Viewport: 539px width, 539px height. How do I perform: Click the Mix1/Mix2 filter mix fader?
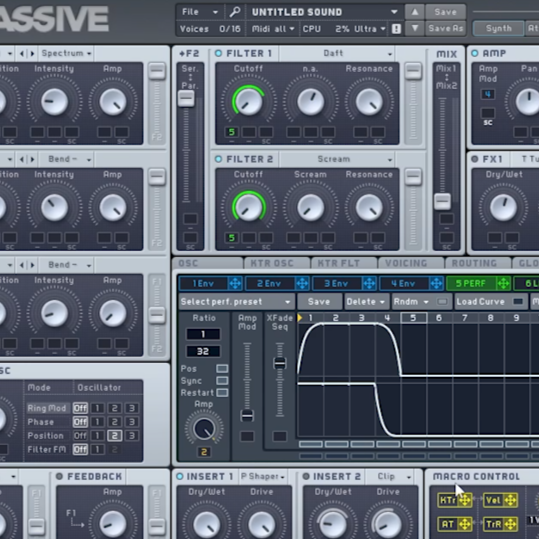[x=442, y=201]
